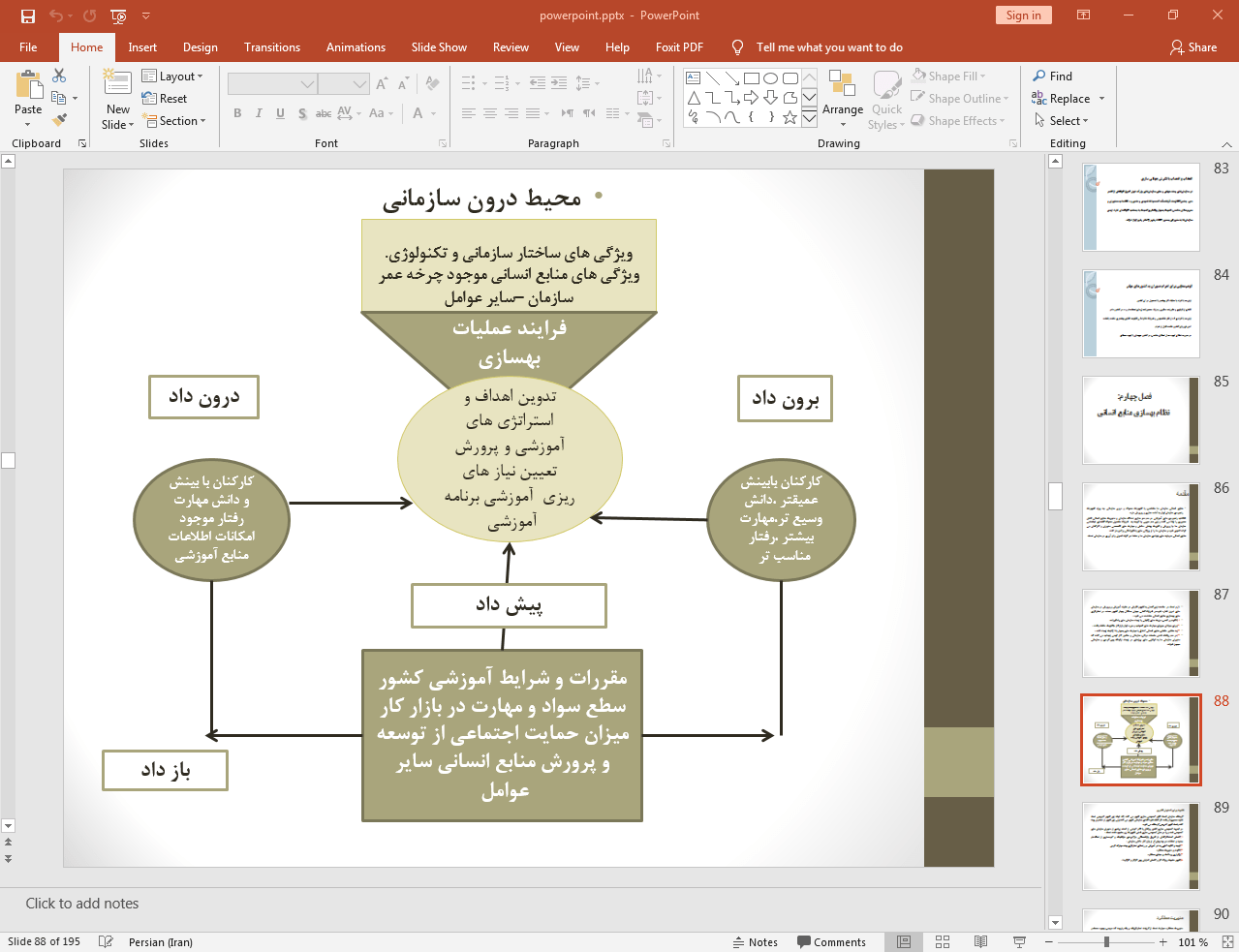The image size is (1239, 952).
Task: Click Persian (Iran) language indicator
Action: [x=161, y=942]
